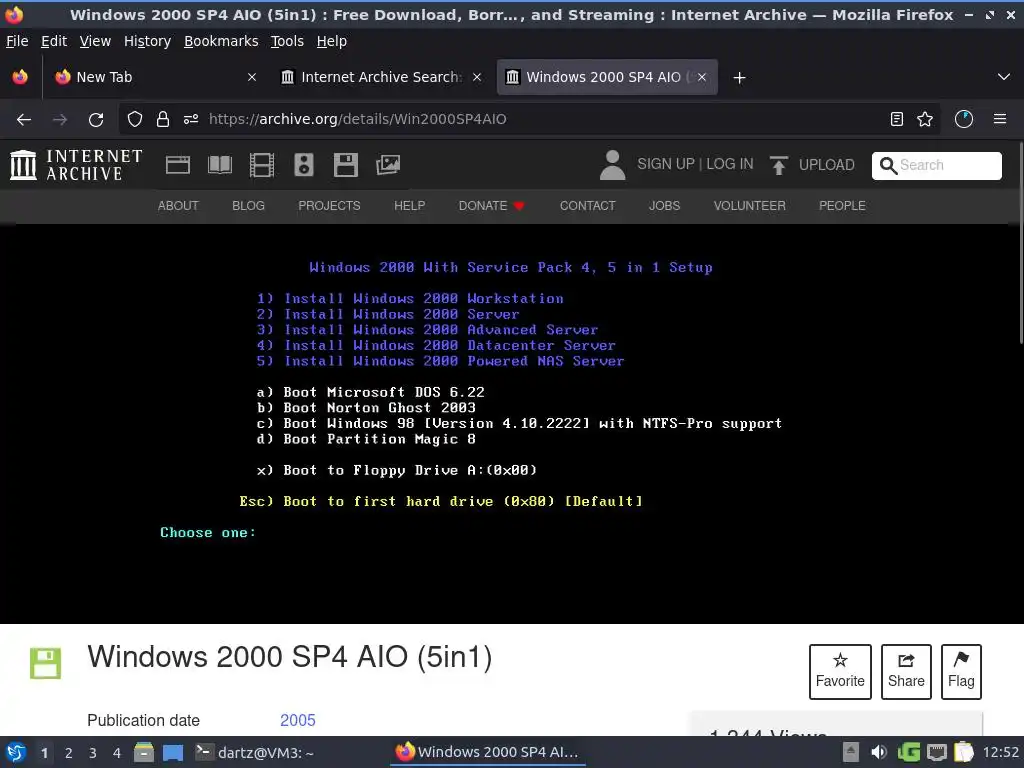Open the tracking protection shield
The image size is (1024, 768).
coord(135,120)
